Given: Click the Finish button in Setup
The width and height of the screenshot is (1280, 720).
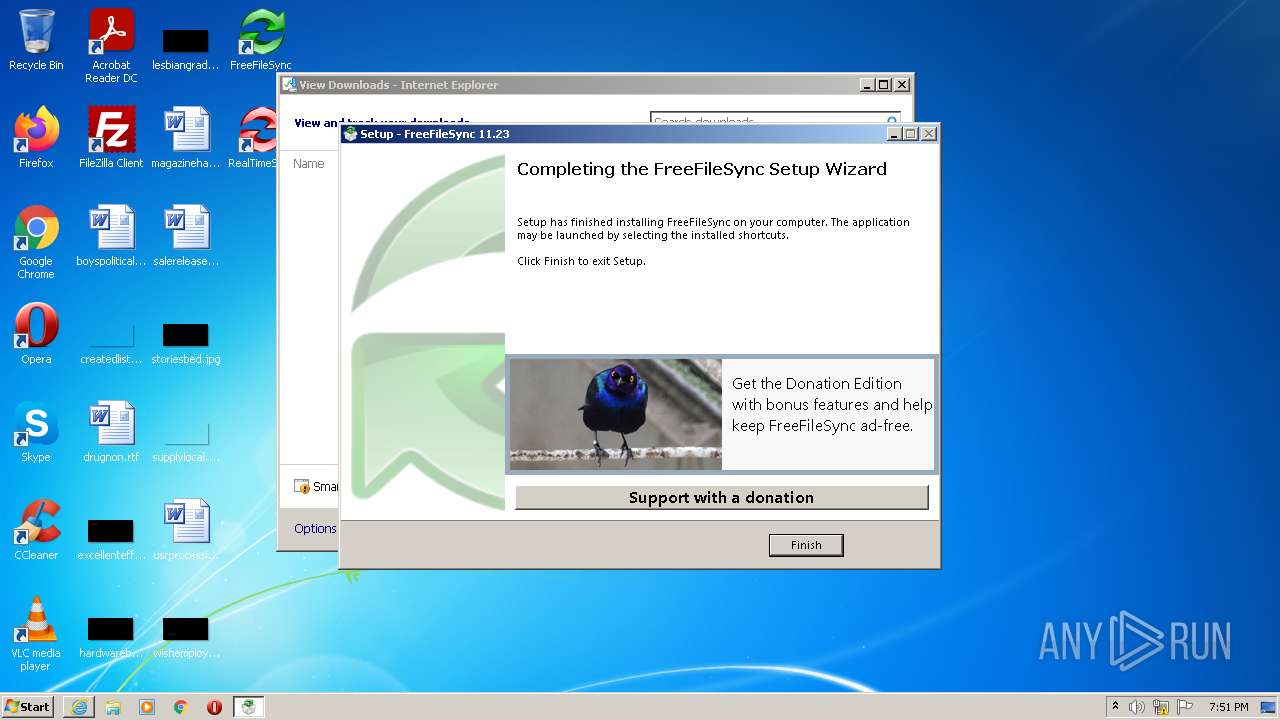Looking at the screenshot, I should point(806,545).
